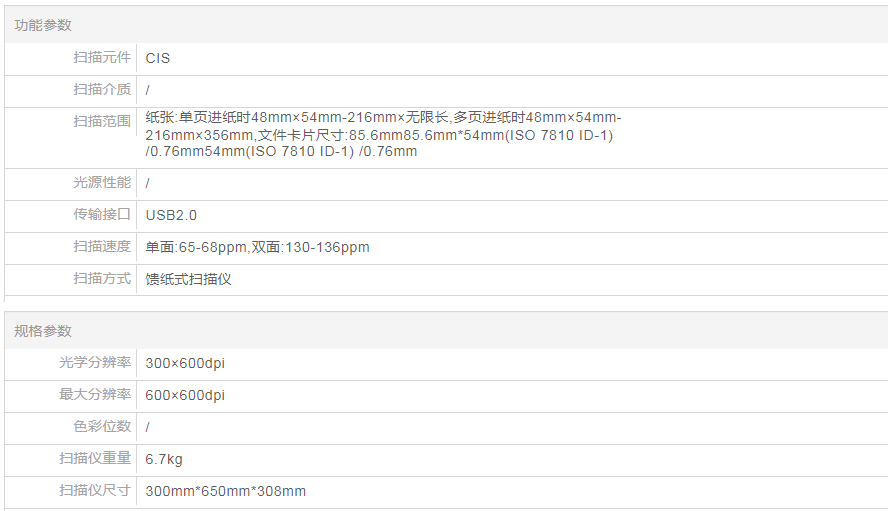Click the 600×600dpi value
The image size is (892, 511).
(x=185, y=395)
